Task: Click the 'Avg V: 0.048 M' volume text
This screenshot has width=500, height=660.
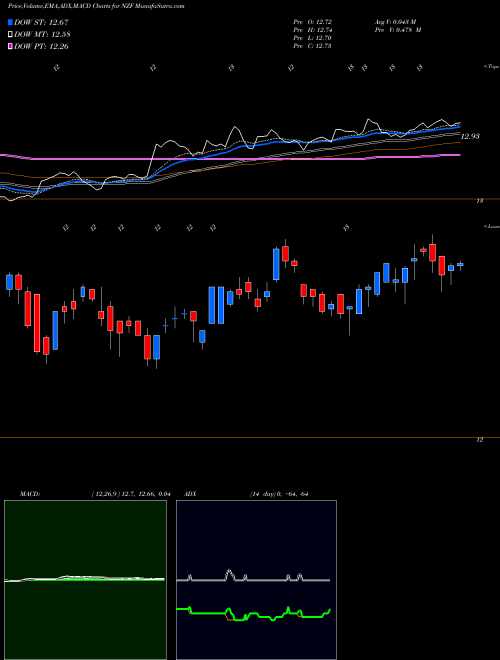Action: 398,21
